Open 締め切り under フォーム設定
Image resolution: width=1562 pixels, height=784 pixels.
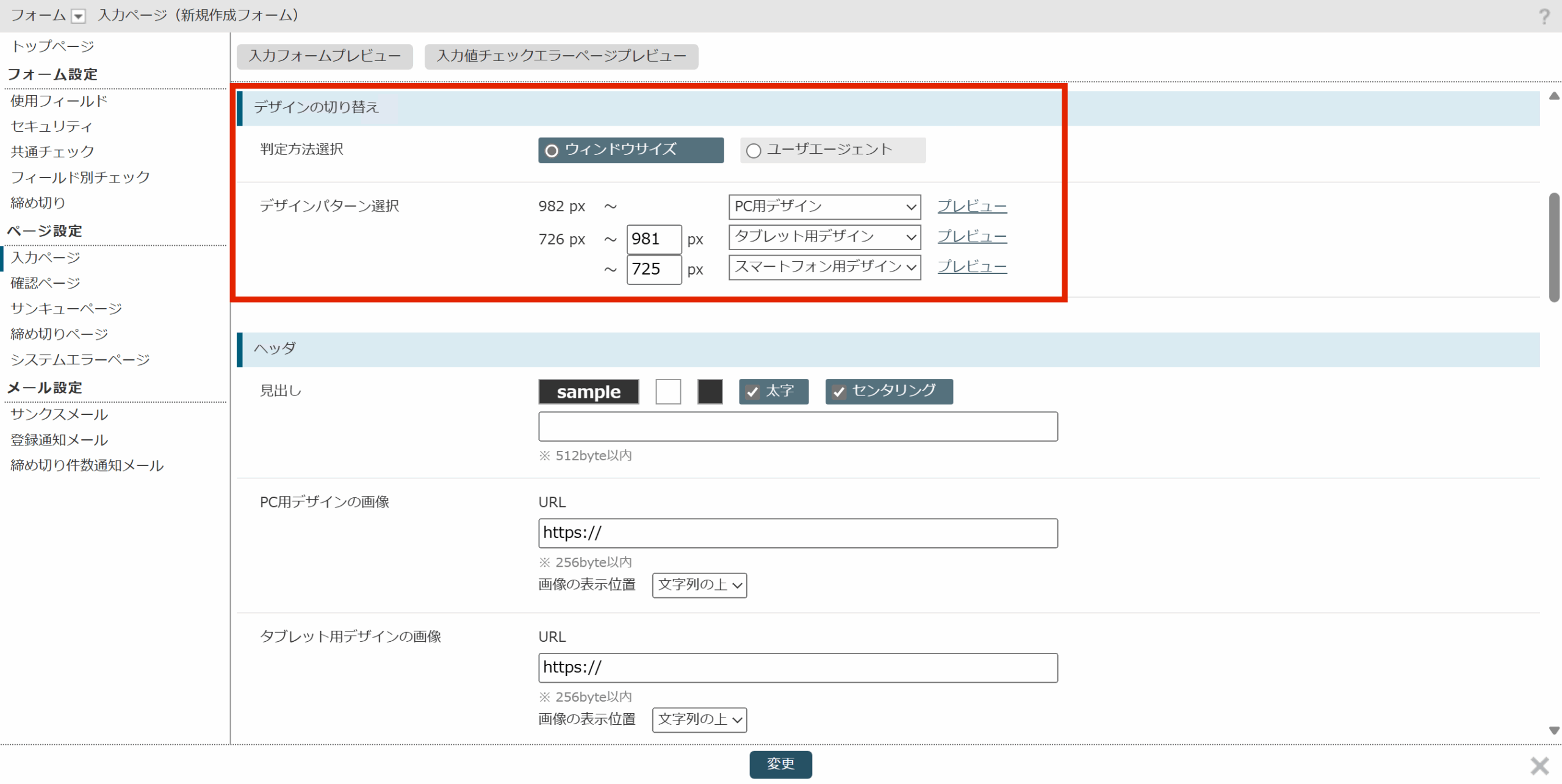pyautogui.click(x=37, y=203)
